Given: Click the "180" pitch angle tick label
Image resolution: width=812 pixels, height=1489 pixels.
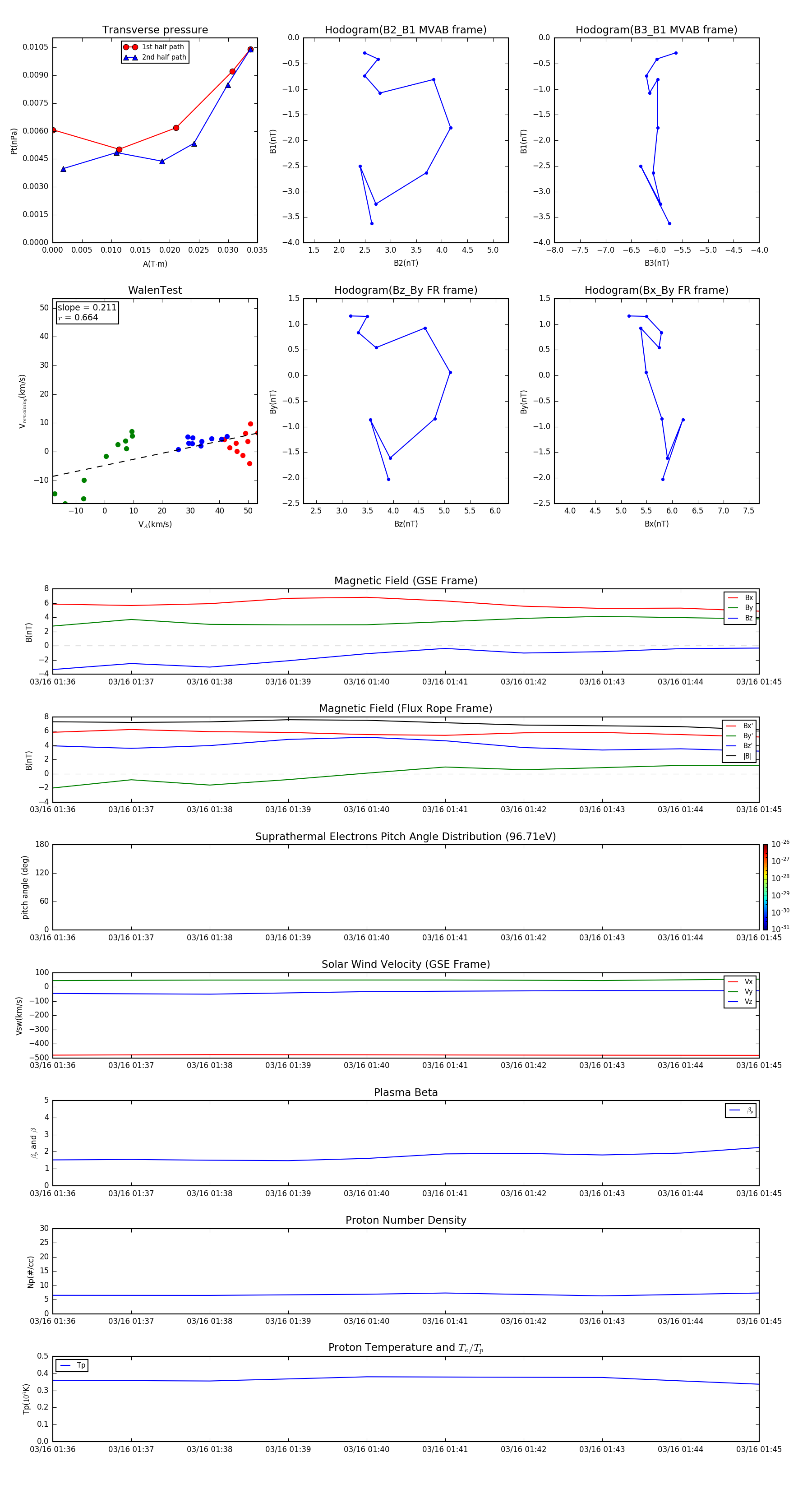Looking at the screenshot, I should click(42, 844).
